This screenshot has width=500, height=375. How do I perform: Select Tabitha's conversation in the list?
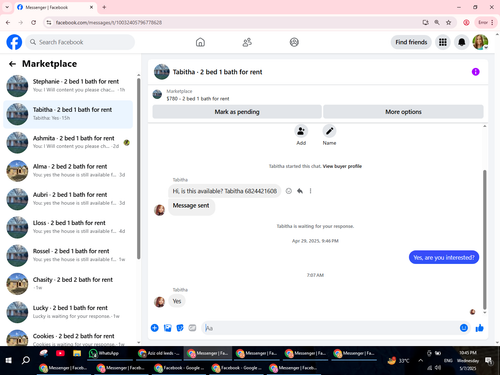coord(68,114)
